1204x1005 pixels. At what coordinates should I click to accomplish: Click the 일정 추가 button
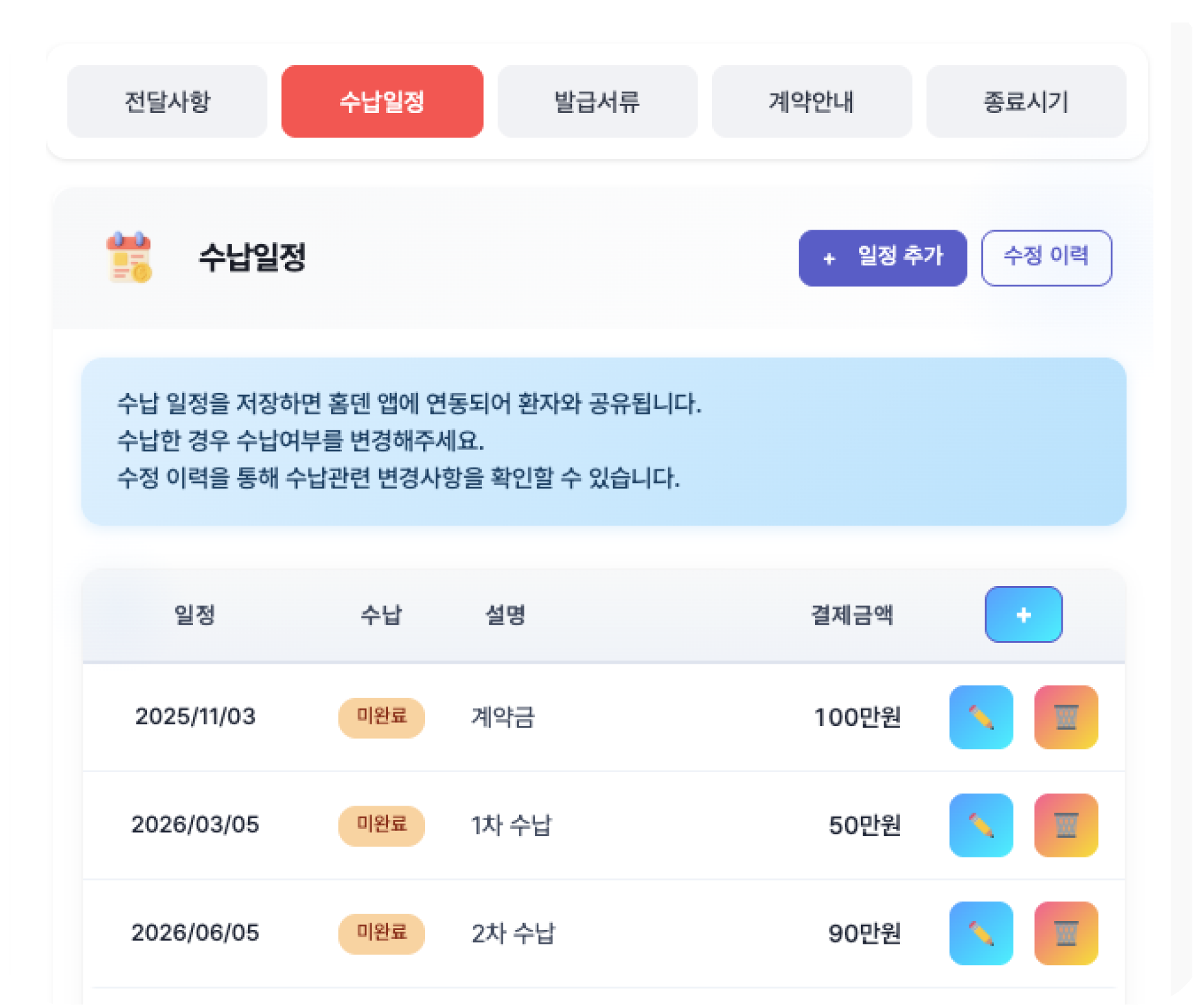(882, 258)
